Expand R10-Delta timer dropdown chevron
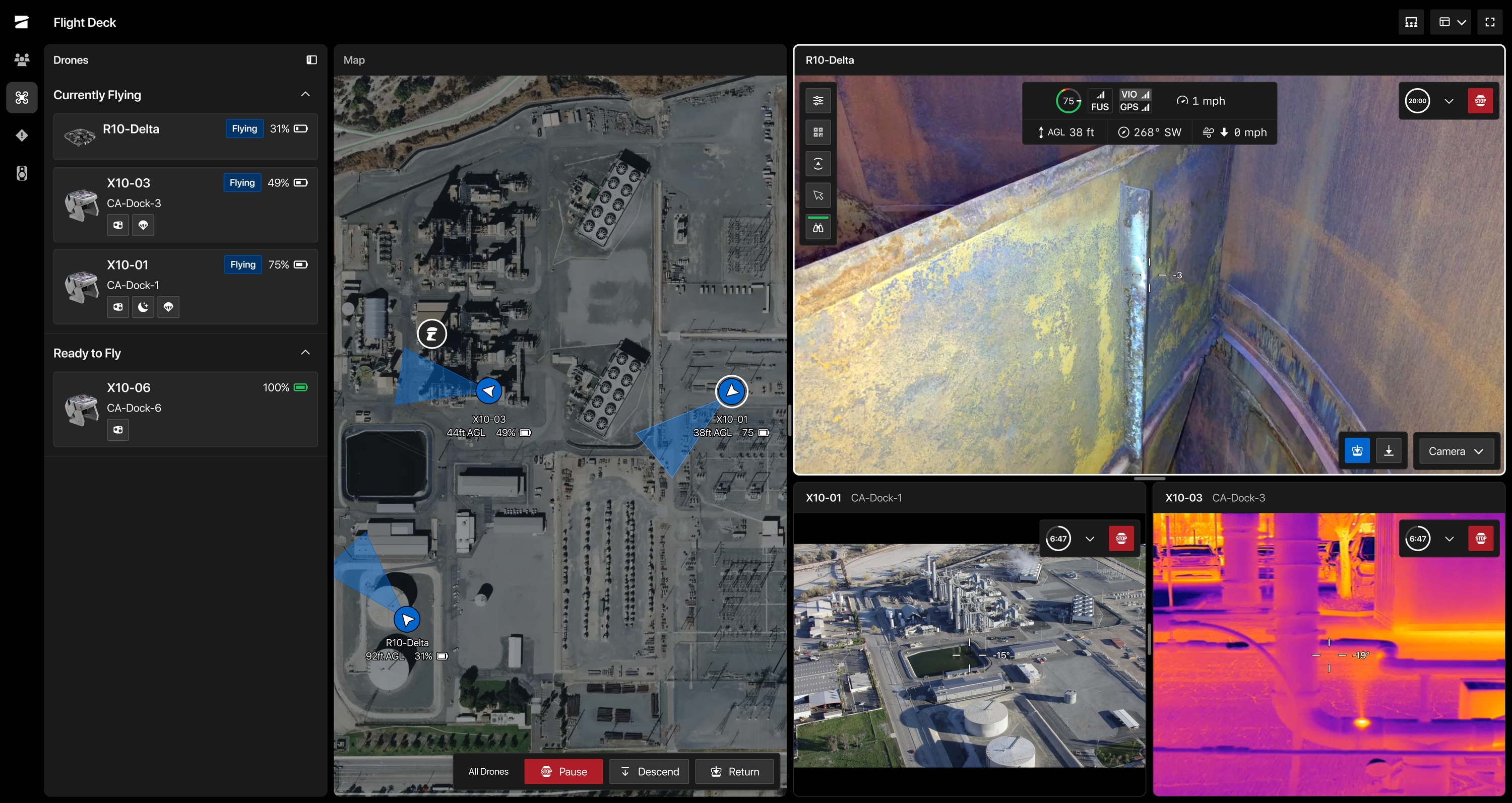This screenshot has height=803, width=1512. click(1449, 101)
